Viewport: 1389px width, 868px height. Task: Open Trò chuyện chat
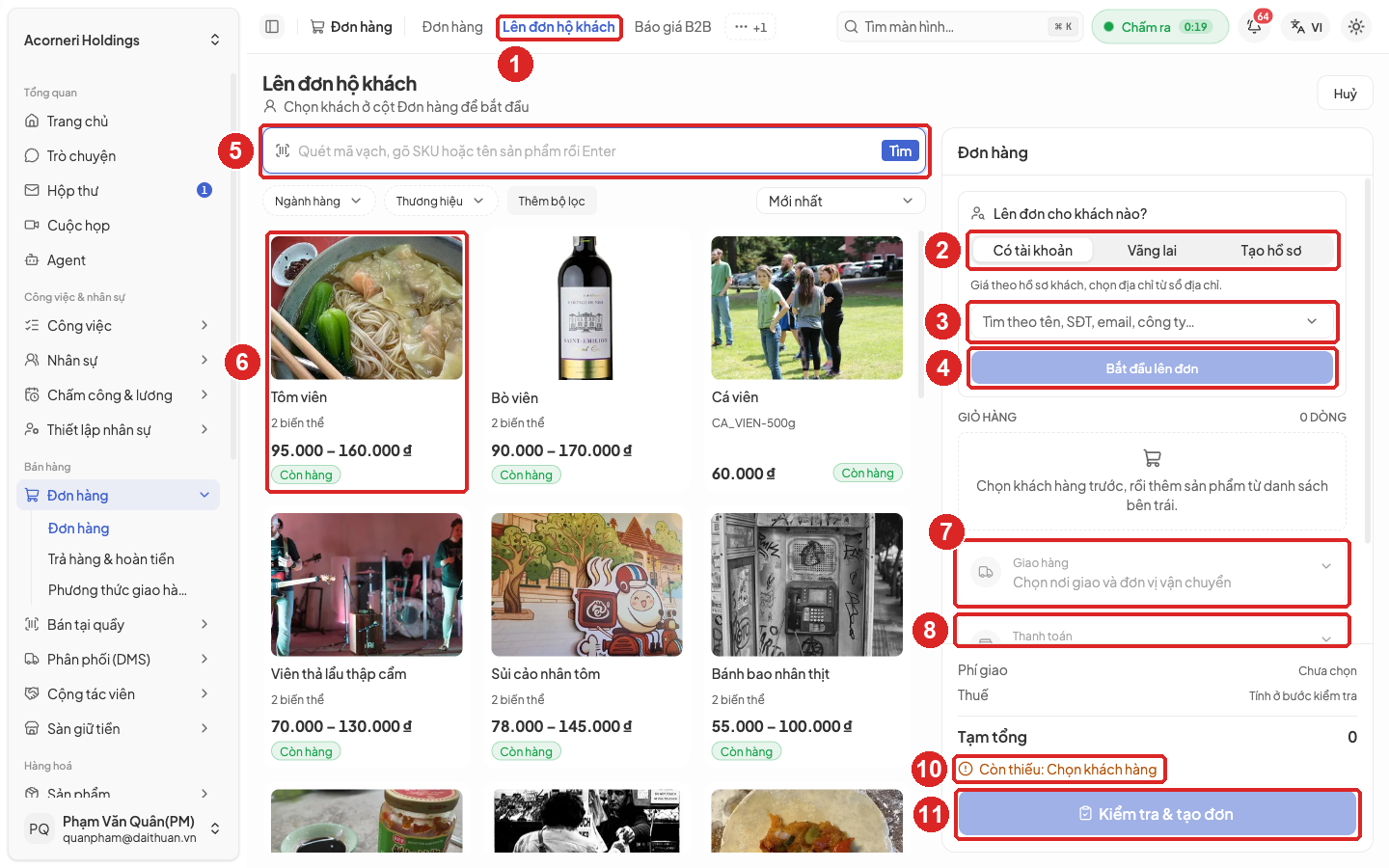point(118,156)
